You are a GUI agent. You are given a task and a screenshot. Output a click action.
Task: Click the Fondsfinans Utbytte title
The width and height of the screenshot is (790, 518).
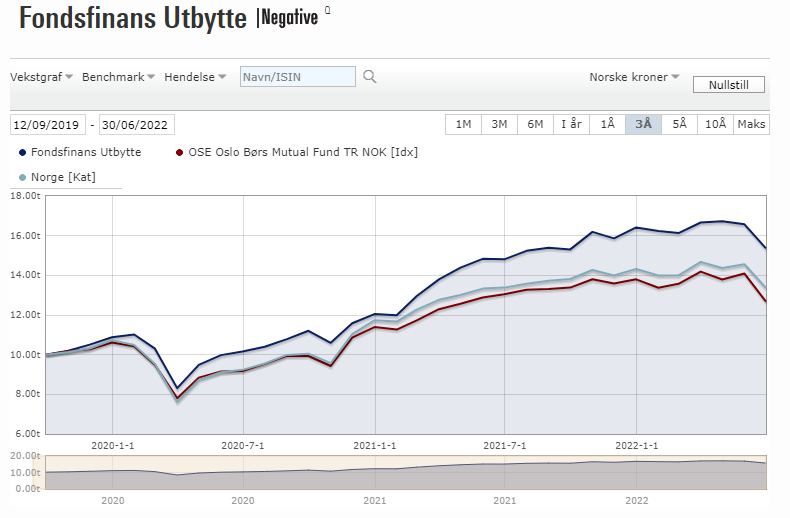[x=133, y=18]
